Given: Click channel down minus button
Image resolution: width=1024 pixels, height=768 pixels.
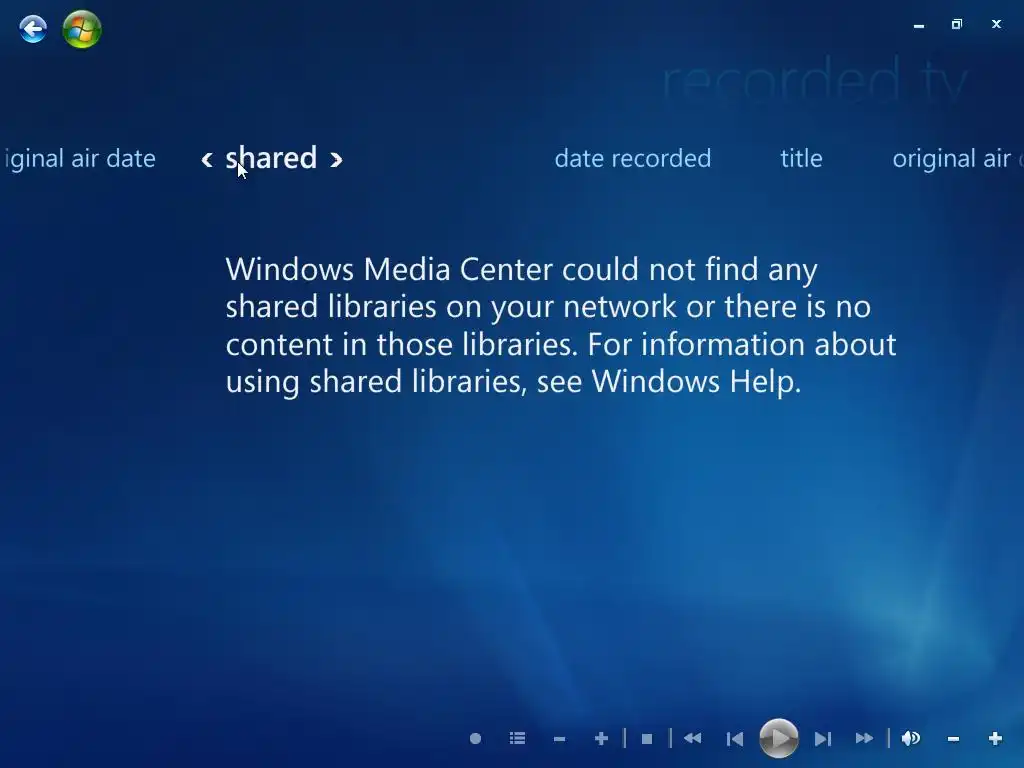Looking at the screenshot, I should 559,739.
